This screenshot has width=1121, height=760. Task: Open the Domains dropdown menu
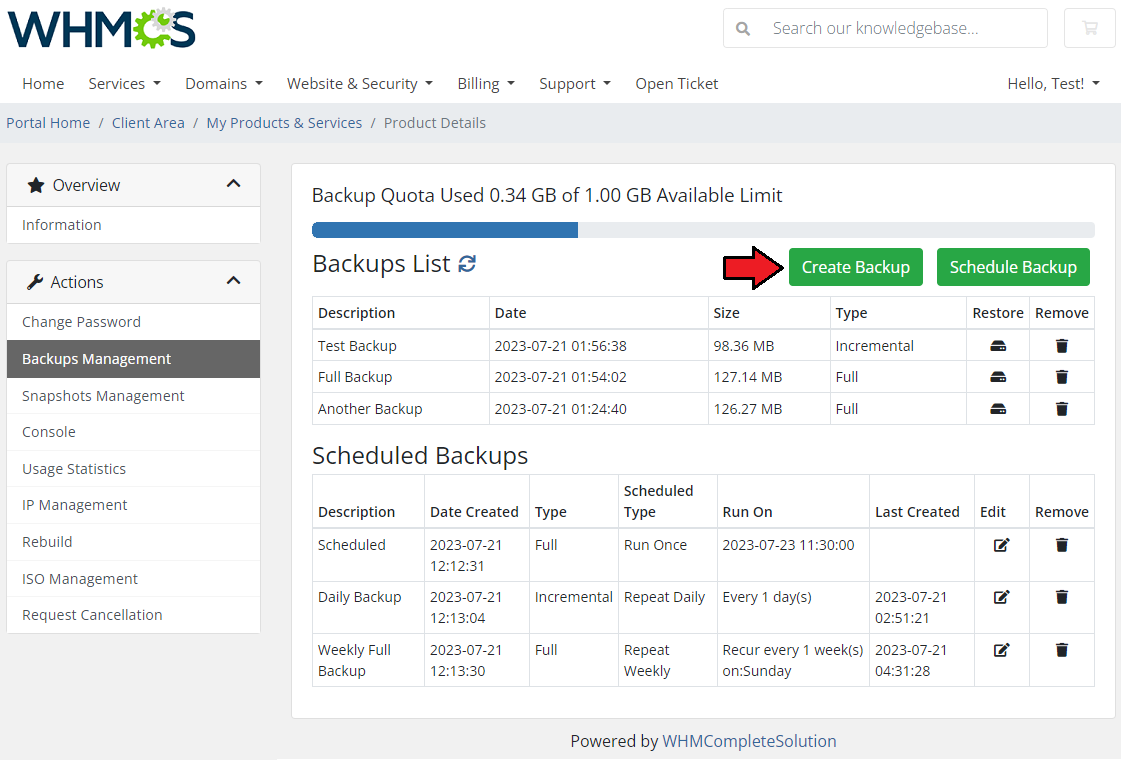[224, 84]
